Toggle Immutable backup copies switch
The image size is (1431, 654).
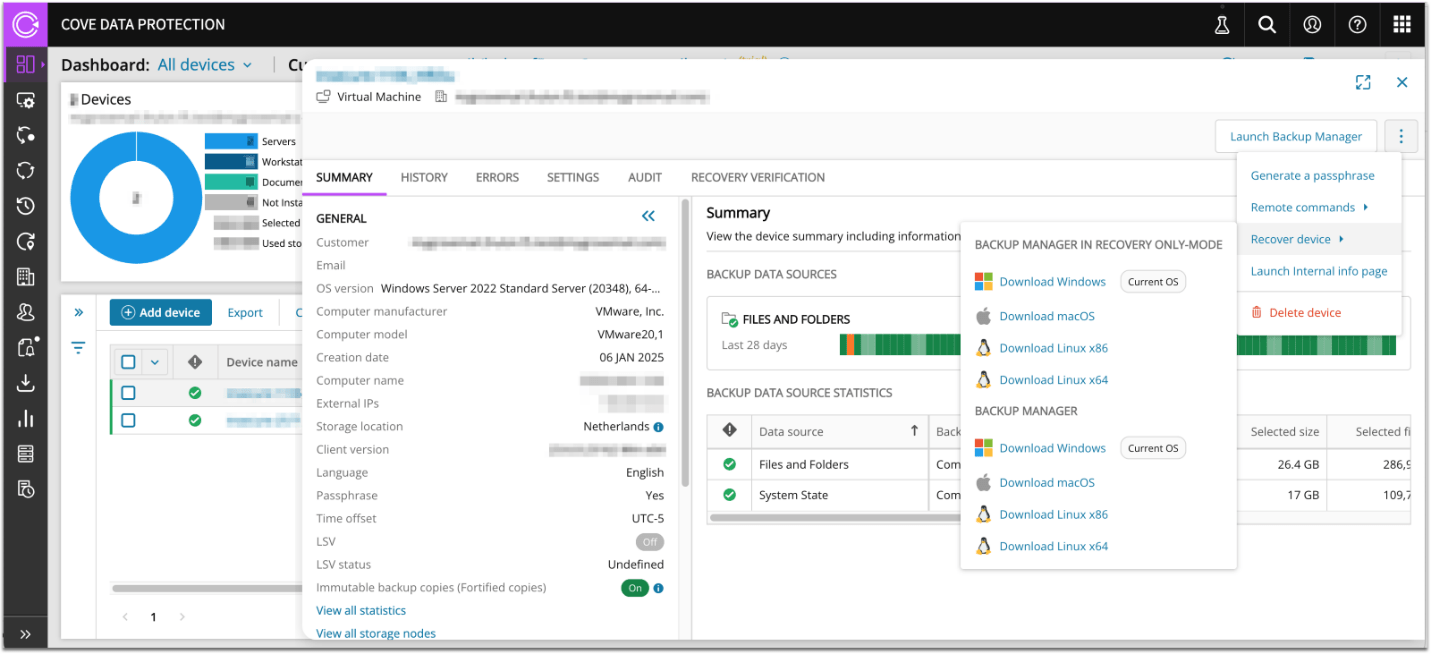click(635, 588)
